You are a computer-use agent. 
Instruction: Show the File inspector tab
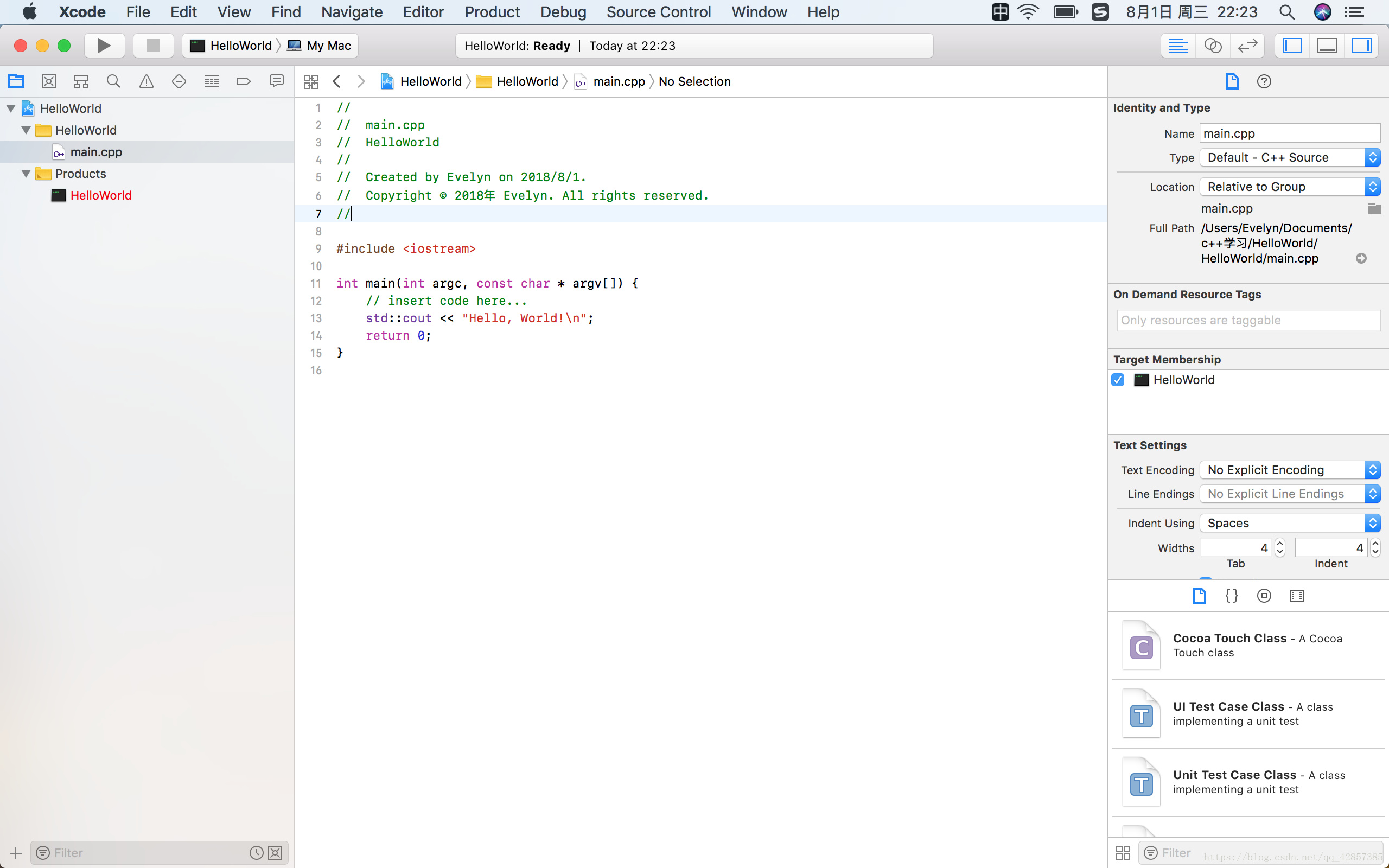tap(1232, 81)
